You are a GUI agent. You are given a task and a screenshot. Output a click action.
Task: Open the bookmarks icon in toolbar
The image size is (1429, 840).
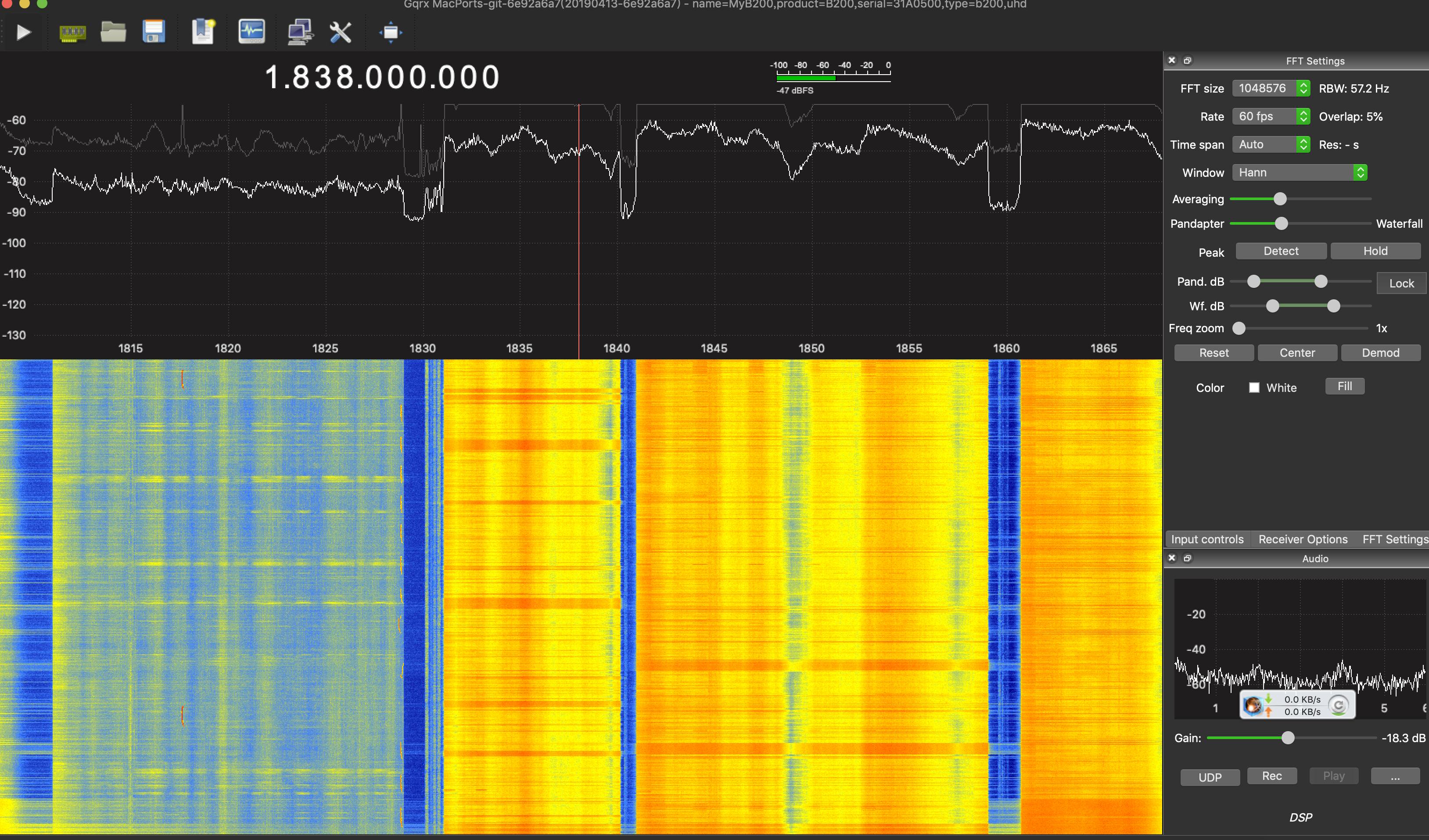[x=202, y=32]
